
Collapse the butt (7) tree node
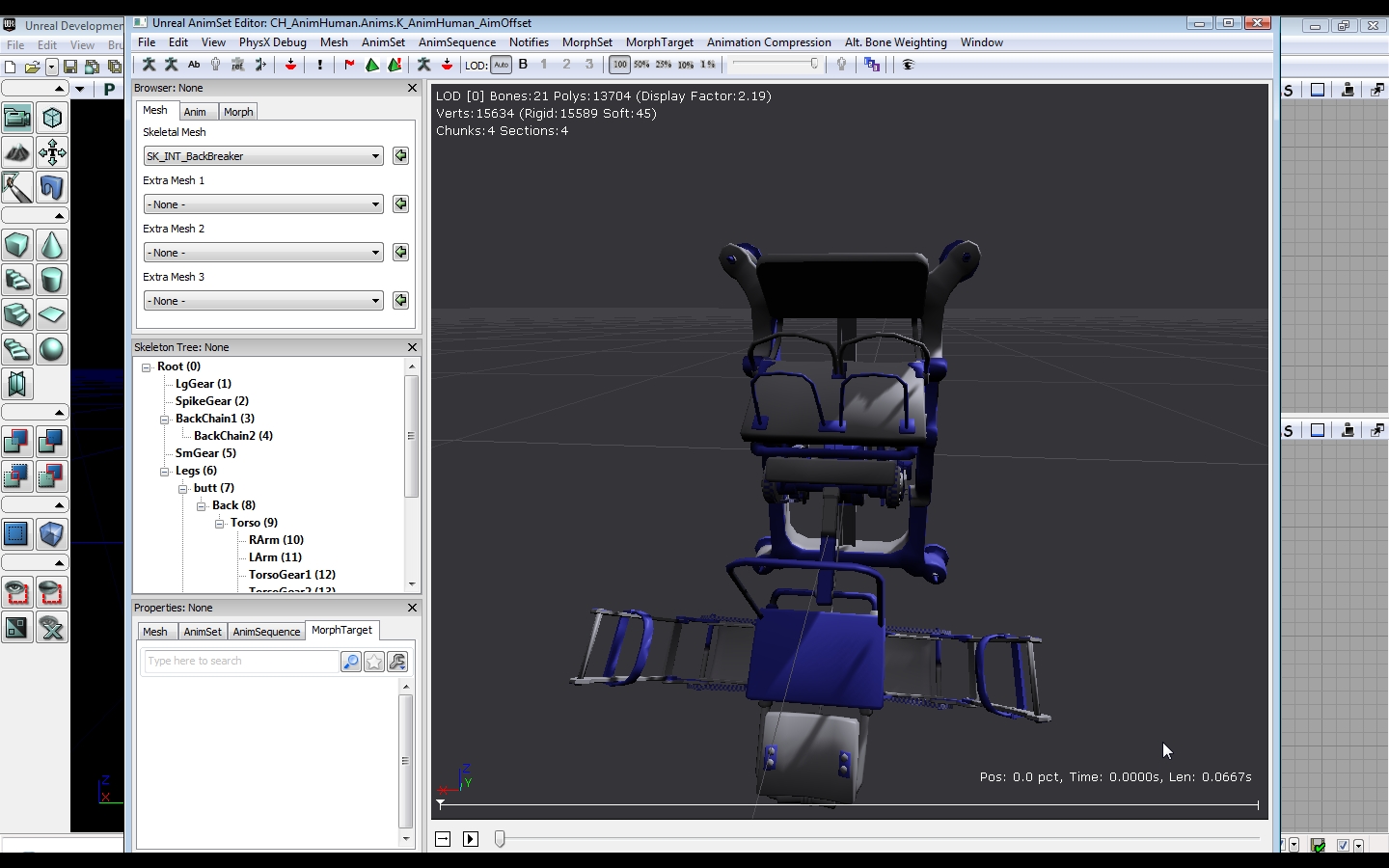coord(183,489)
